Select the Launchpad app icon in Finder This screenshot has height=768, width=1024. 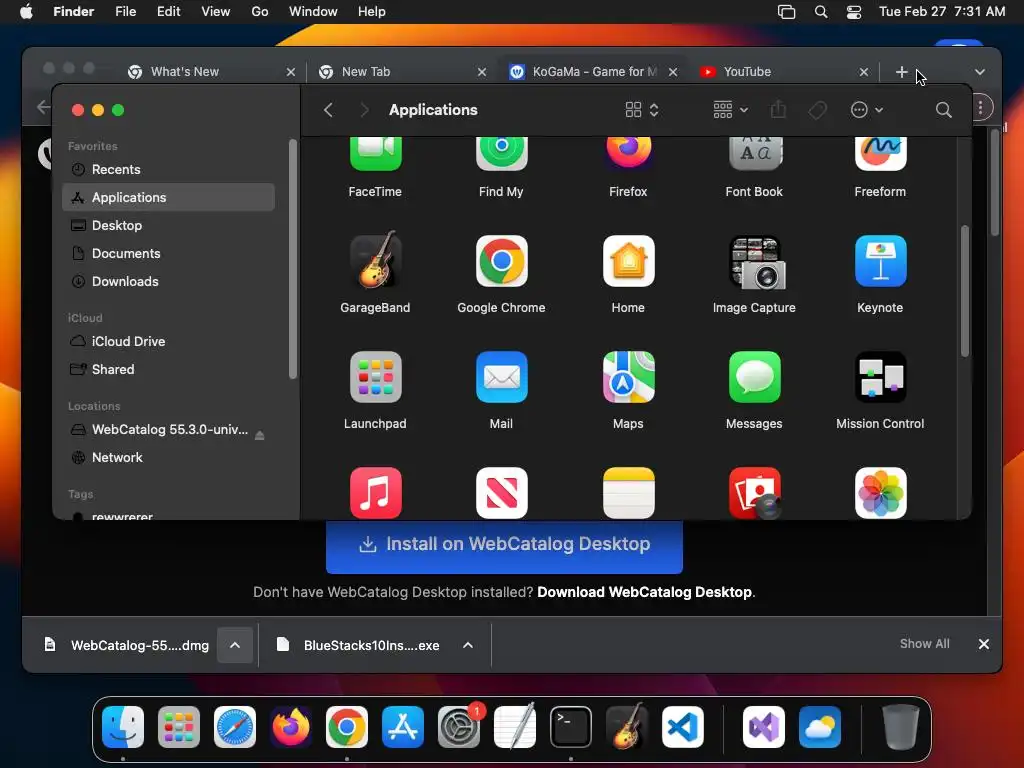(375, 377)
